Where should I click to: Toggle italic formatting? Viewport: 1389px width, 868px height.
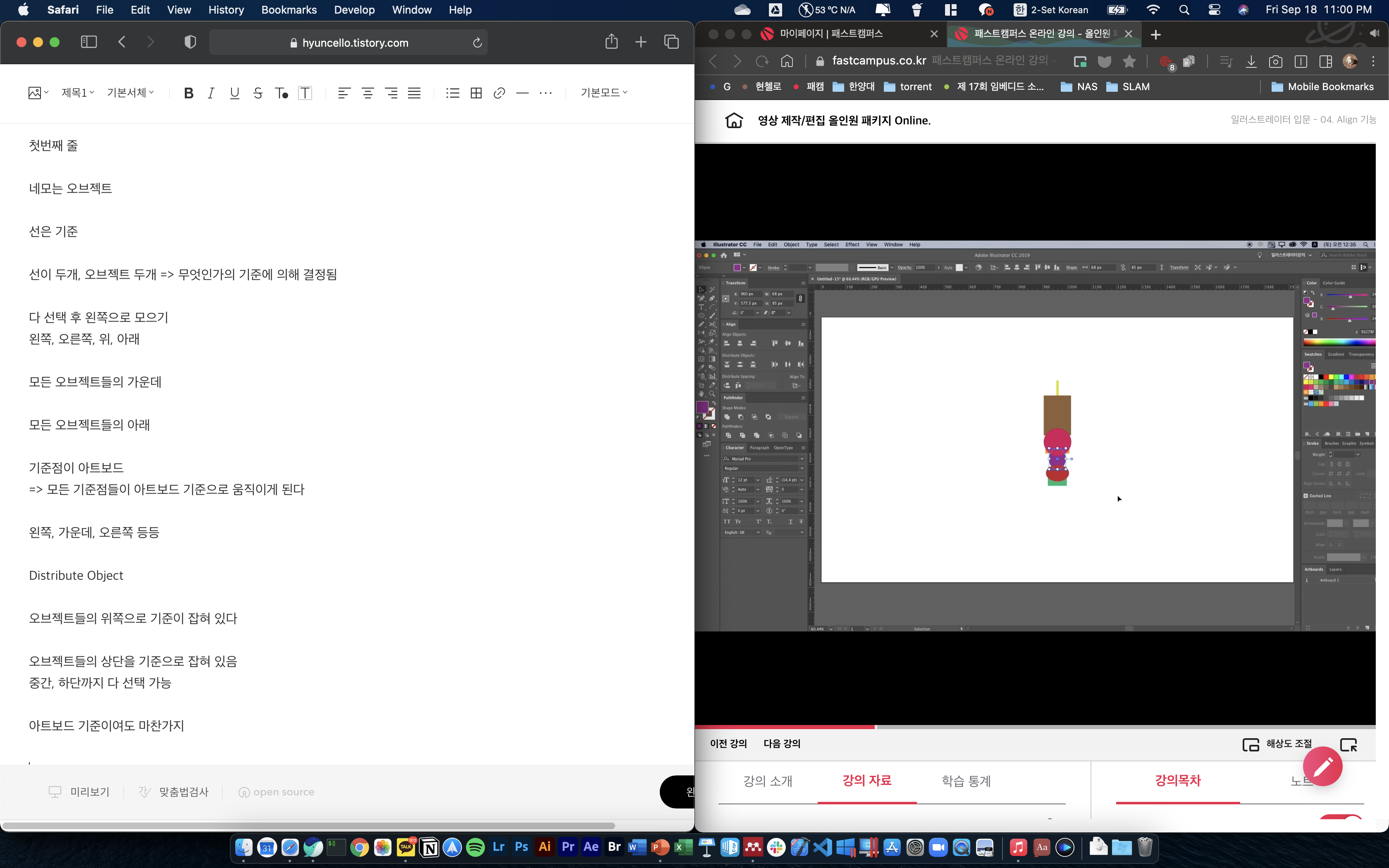[x=211, y=93]
